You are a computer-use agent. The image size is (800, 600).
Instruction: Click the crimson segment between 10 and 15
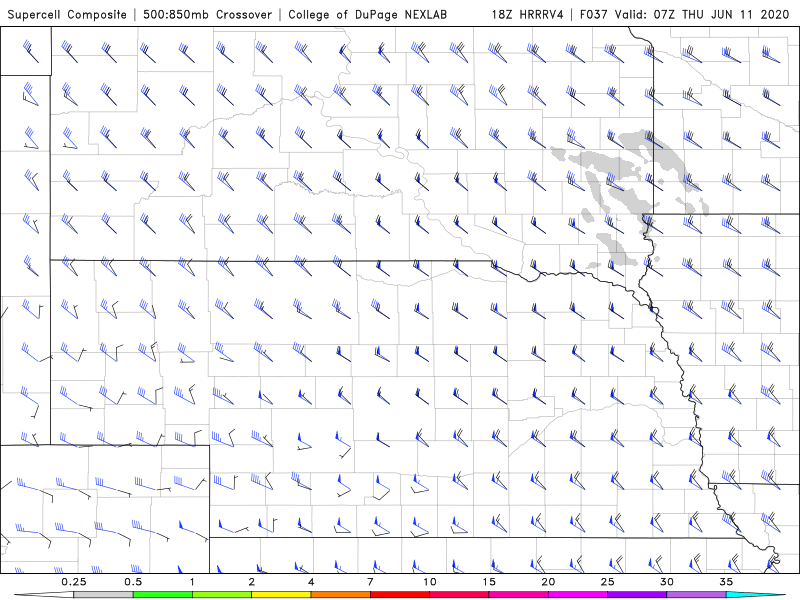tap(459, 595)
